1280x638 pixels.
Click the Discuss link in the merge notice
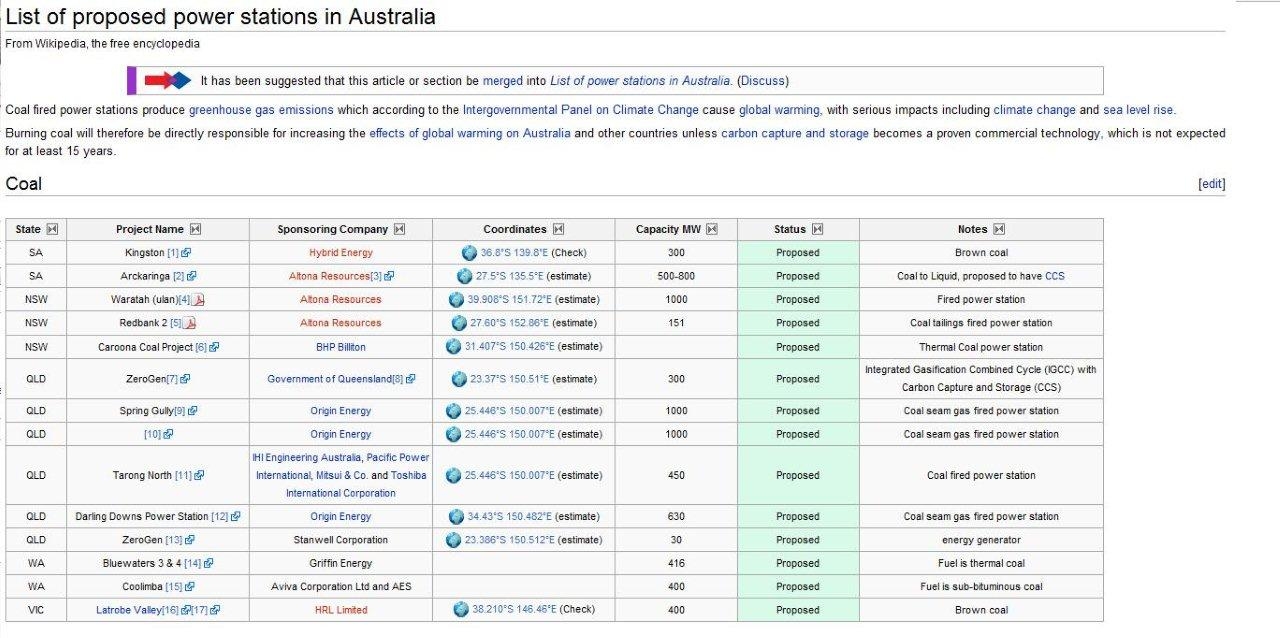coord(762,81)
